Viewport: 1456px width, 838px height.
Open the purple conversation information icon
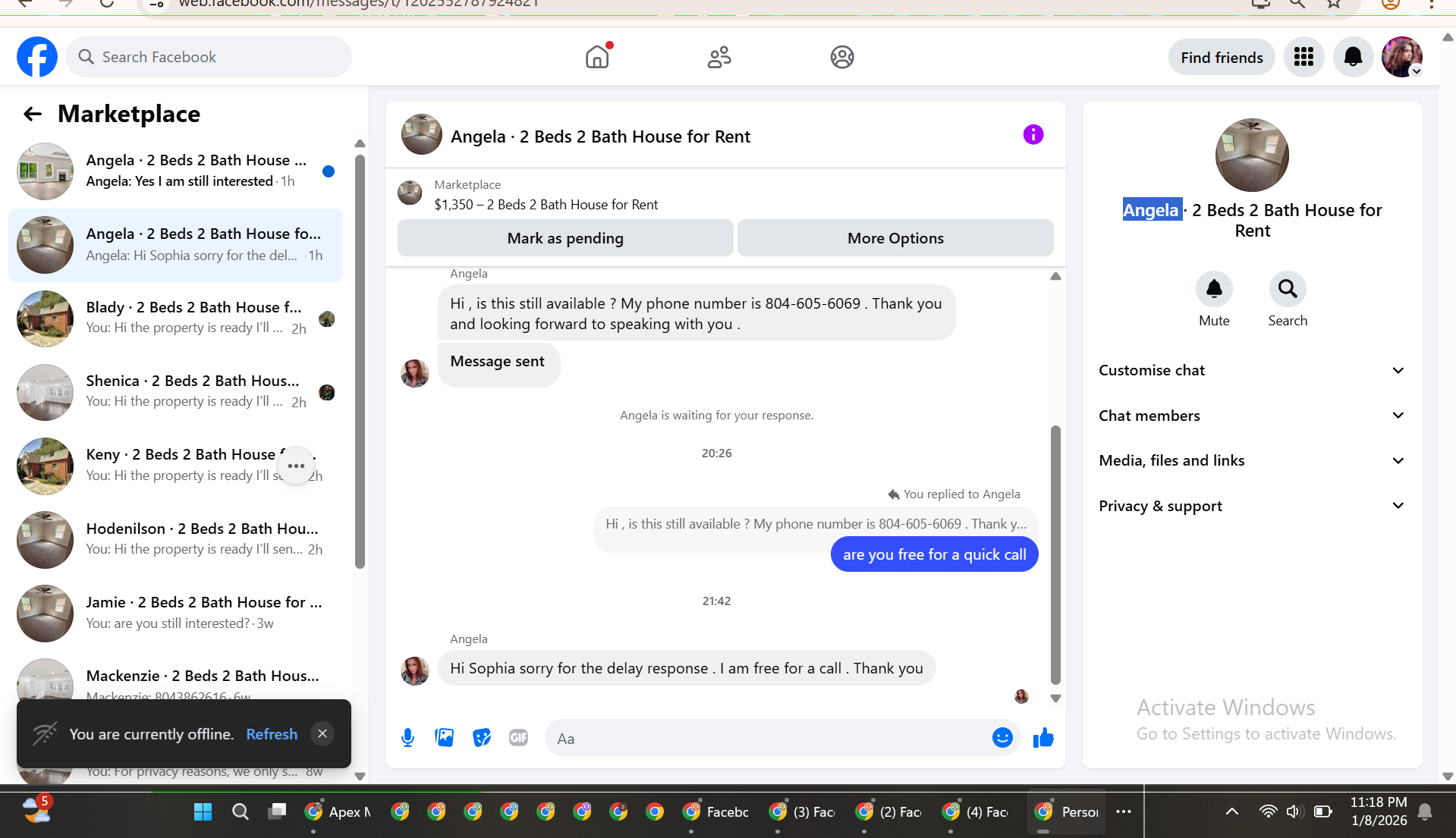[x=1033, y=135]
